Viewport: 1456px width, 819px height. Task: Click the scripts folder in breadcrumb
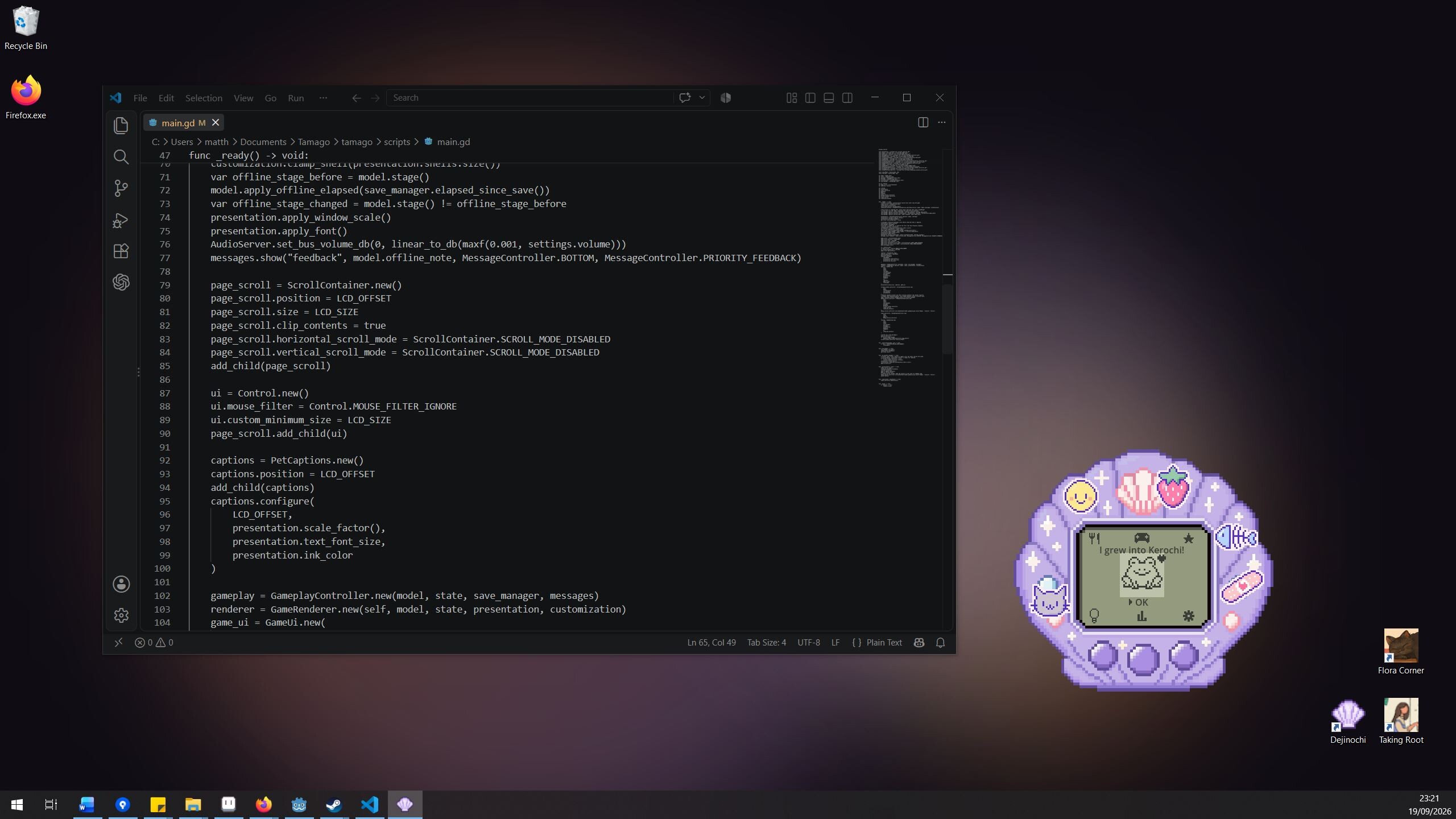(396, 142)
